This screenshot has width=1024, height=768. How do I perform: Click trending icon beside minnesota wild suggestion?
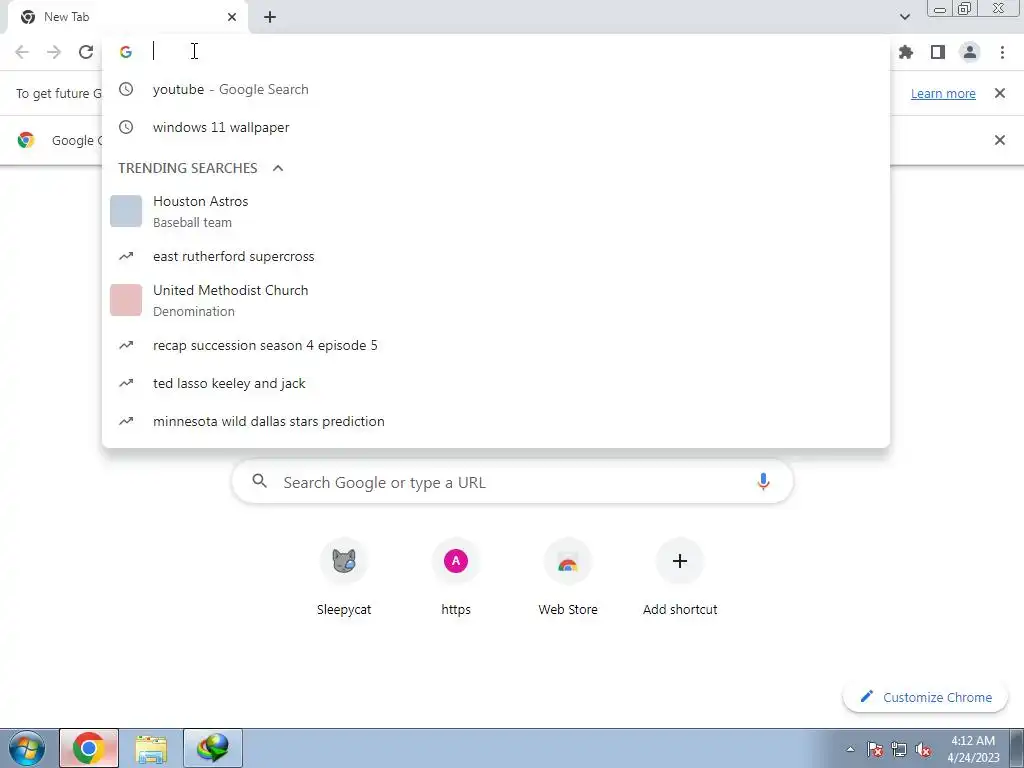coord(126,421)
